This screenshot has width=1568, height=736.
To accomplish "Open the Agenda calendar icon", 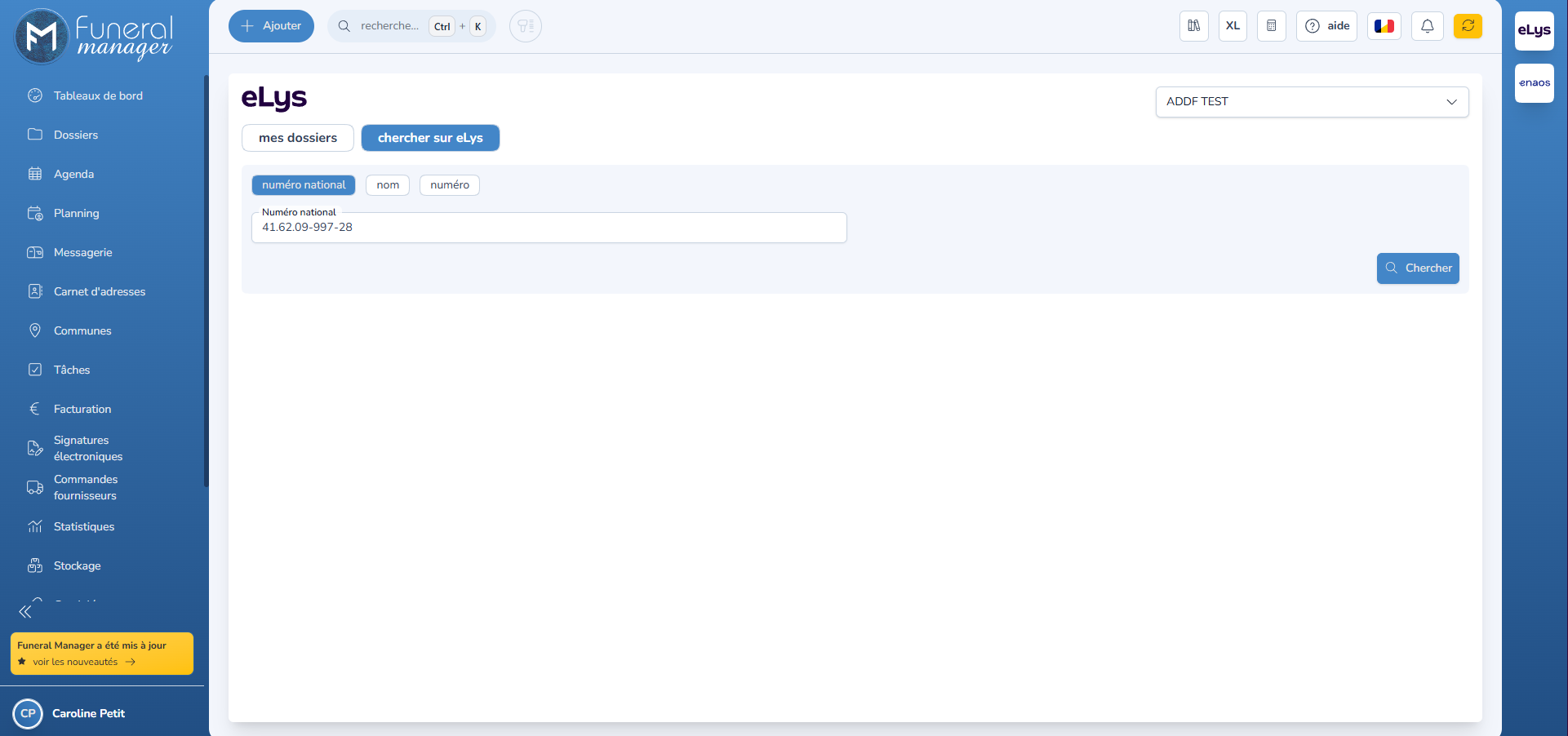I will [x=35, y=174].
